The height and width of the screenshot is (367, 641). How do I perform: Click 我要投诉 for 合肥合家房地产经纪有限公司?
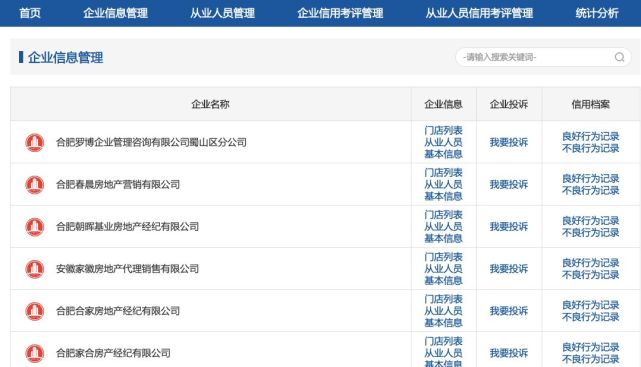click(509, 311)
